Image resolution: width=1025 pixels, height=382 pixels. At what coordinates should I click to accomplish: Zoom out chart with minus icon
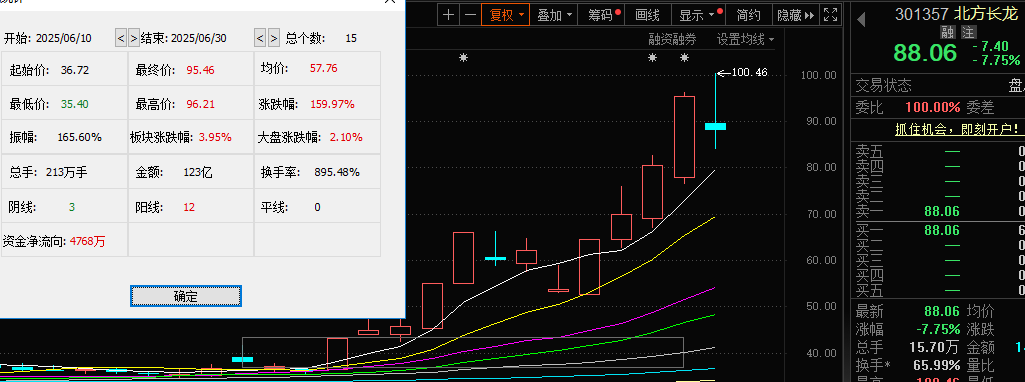(x=470, y=14)
